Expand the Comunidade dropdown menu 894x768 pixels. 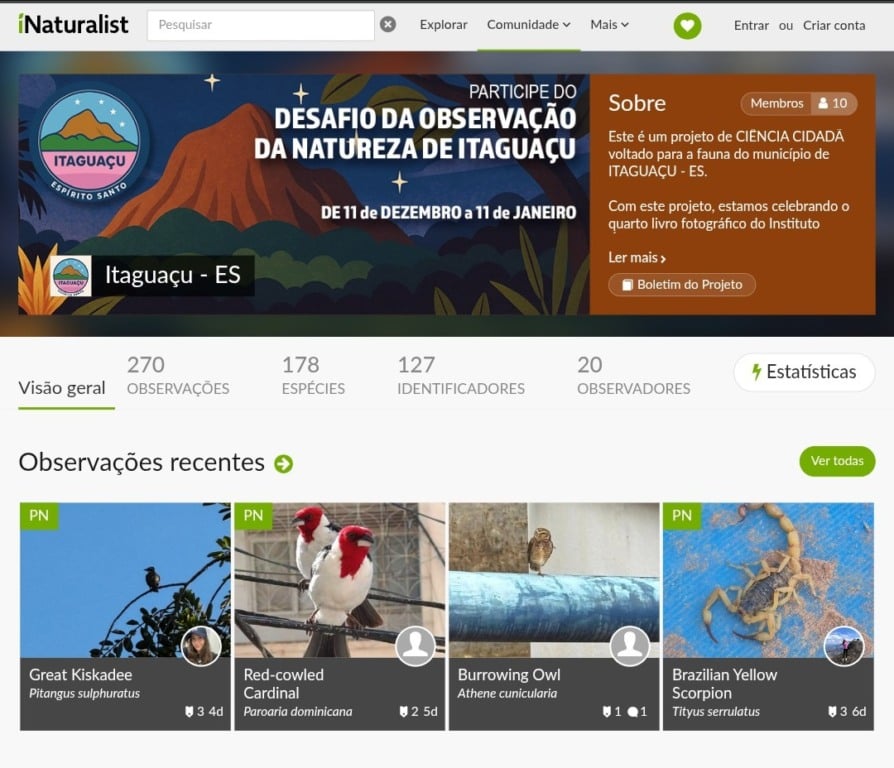click(x=529, y=25)
